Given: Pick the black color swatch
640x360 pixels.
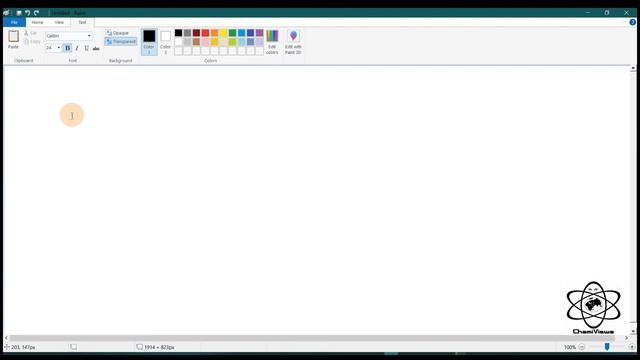Looking at the screenshot, I should (178, 33).
